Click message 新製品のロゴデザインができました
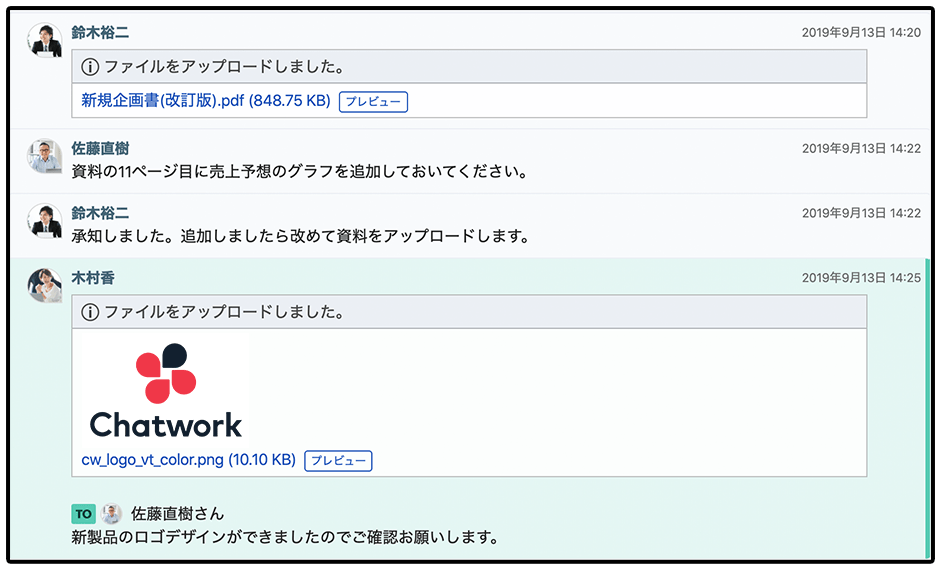This screenshot has height=571, width=943. tap(285, 537)
